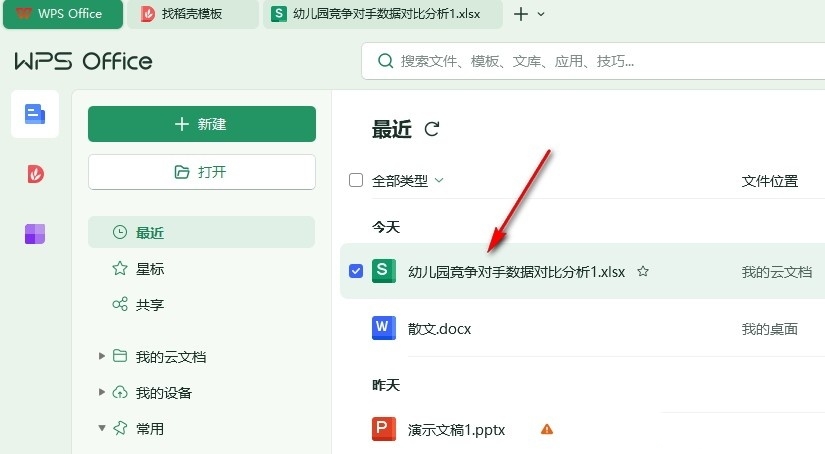The image size is (825, 454).
Task: Click the green 新建 button
Action: point(202,124)
